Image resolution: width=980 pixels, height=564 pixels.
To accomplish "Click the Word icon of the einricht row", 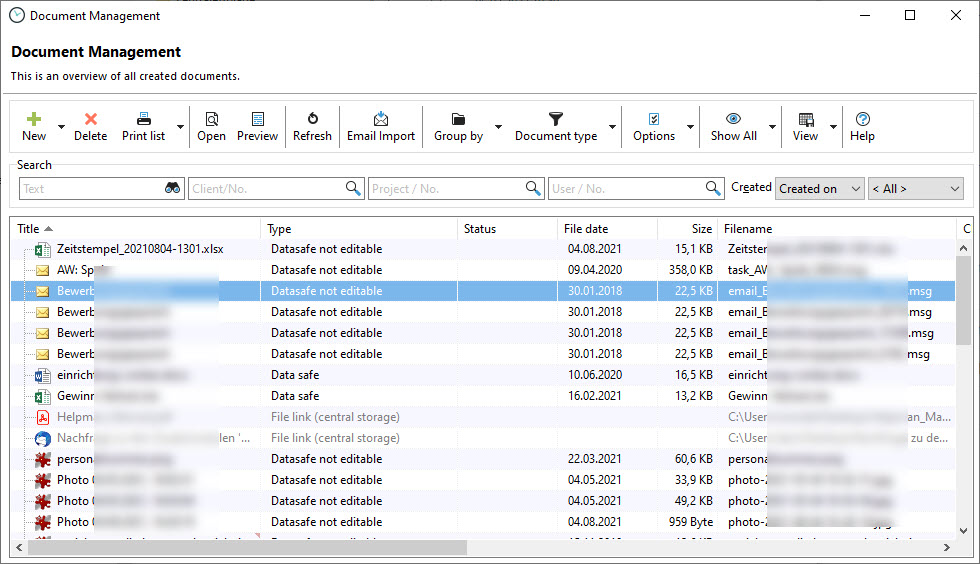I will [x=42, y=376].
